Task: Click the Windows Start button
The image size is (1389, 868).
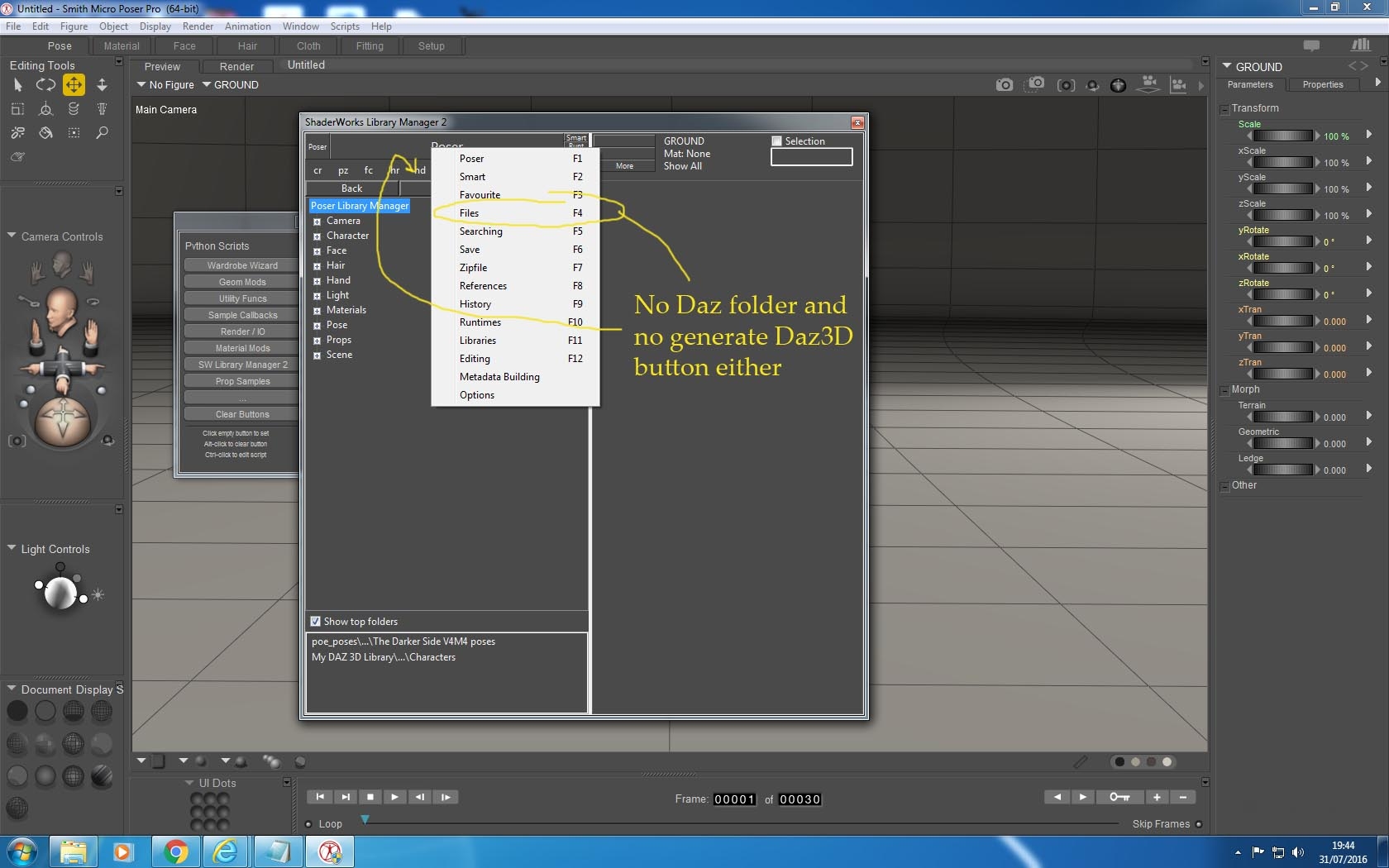Action: click(x=22, y=851)
